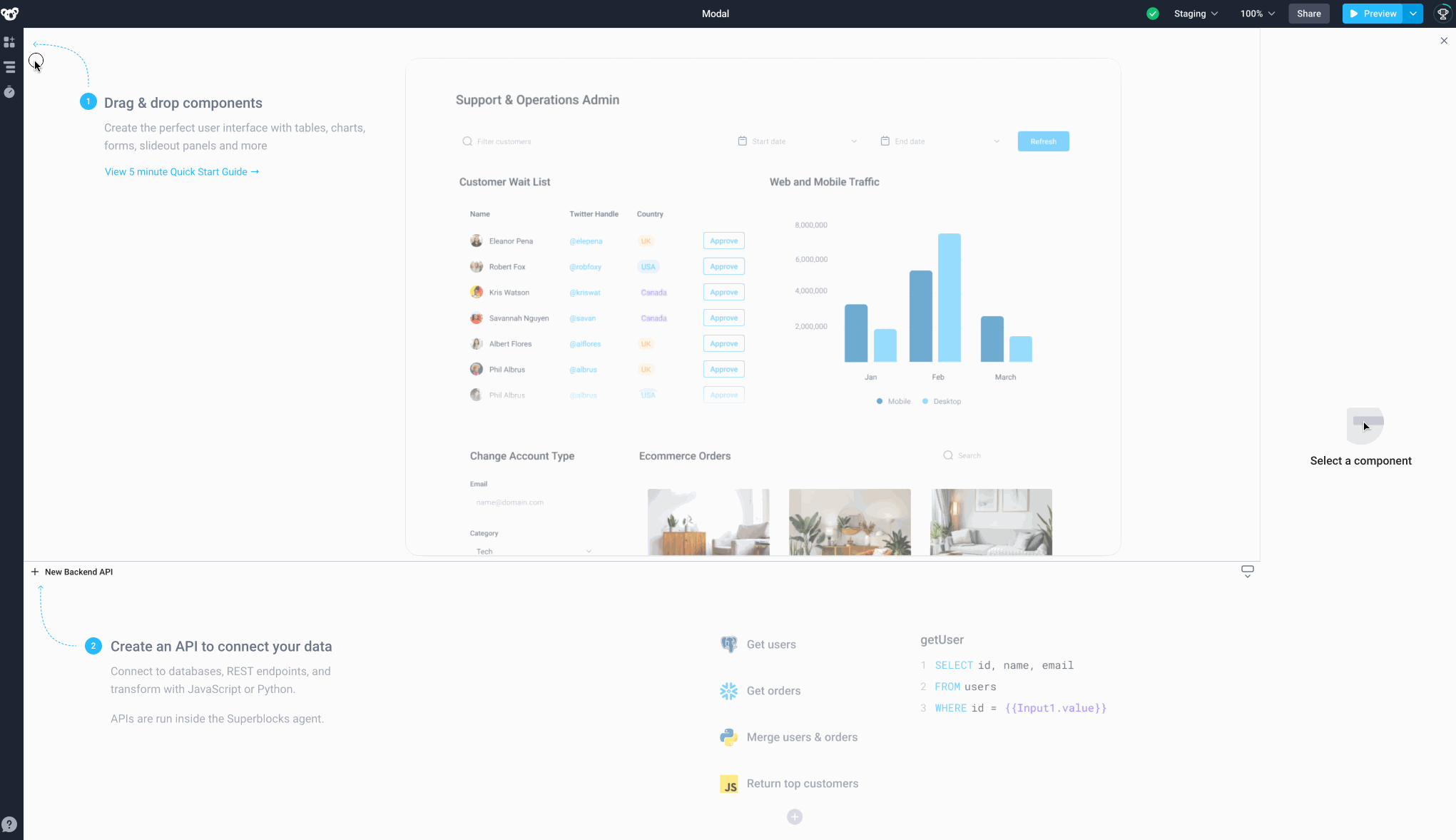The image size is (1456, 840).
Task: Select the Return top customers JS step
Action: (802, 784)
